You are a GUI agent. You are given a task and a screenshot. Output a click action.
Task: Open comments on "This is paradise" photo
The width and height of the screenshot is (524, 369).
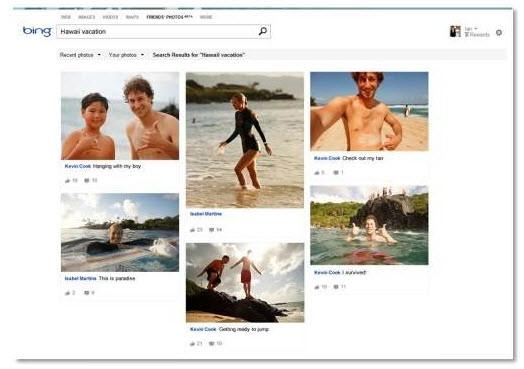[87, 293]
